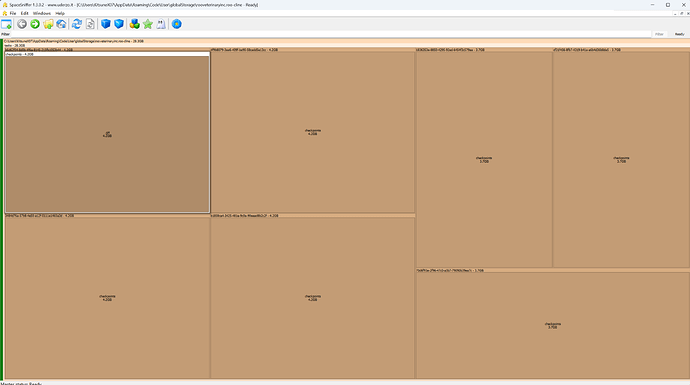The height and width of the screenshot is (385, 690).
Task: Click the child window icon beside File
Action: click(4, 13)
